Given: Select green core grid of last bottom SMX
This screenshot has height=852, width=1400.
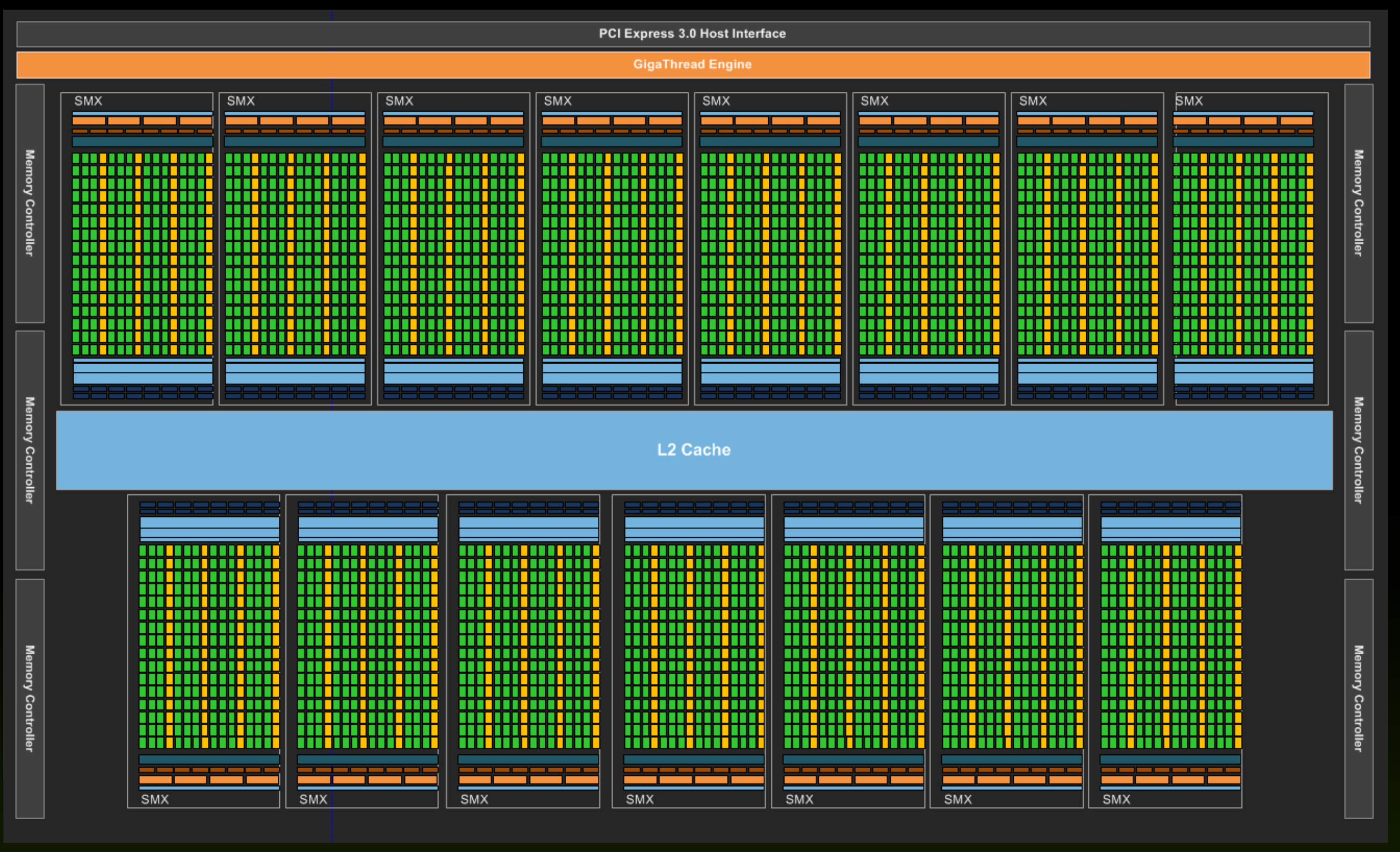Looking at the screenshot, I should [x=1171, y=646].
